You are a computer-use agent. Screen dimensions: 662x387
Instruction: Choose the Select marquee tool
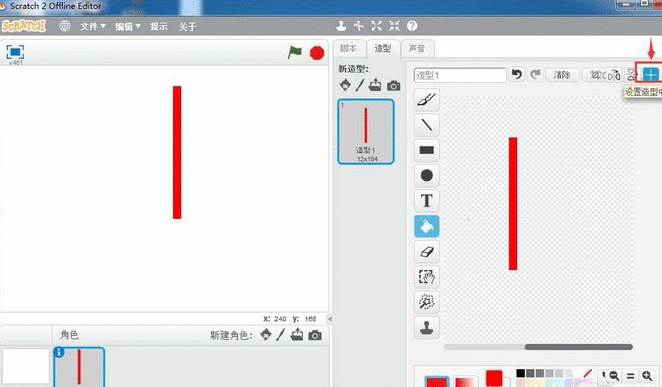click(426, 277)
